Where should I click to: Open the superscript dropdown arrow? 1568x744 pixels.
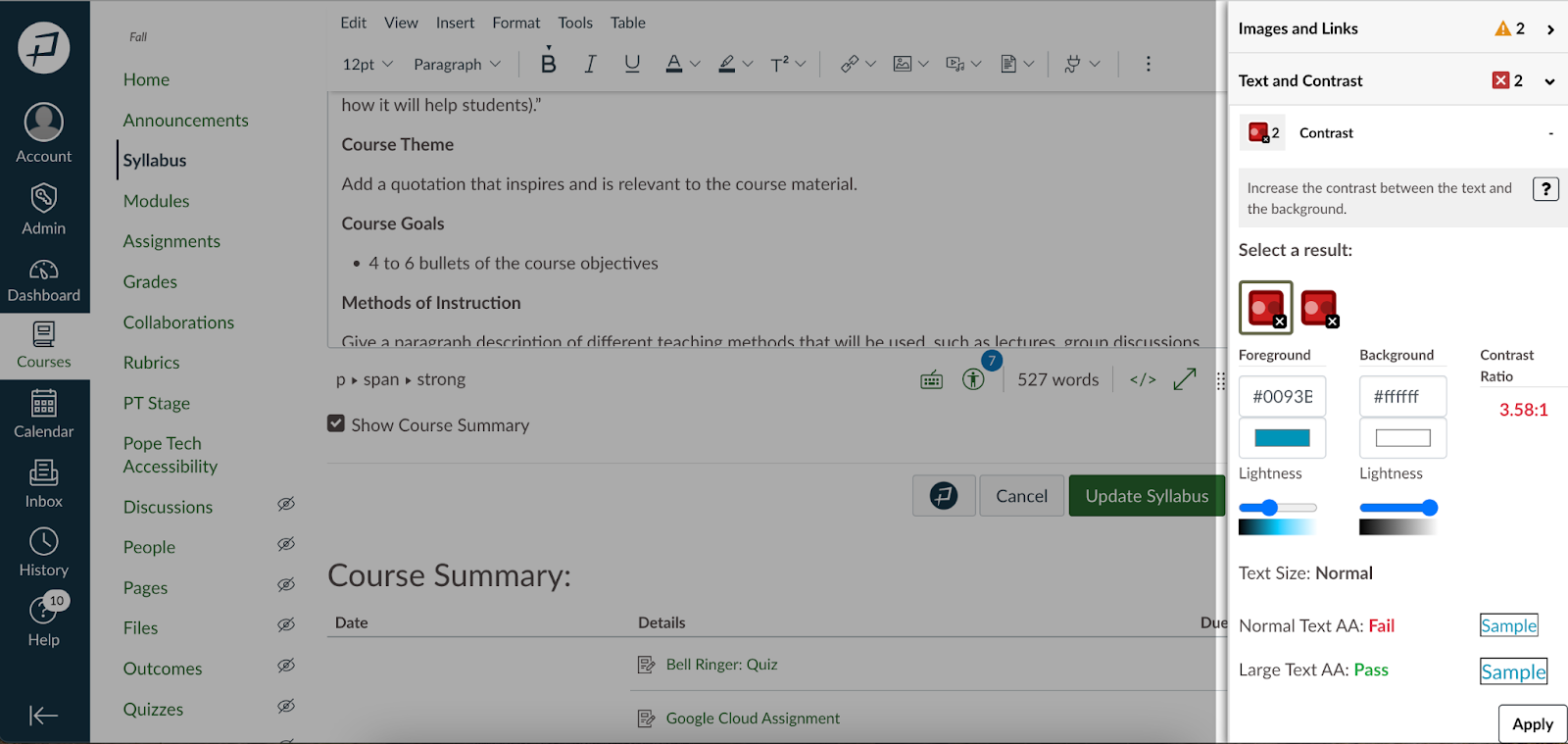pos(801,64)
